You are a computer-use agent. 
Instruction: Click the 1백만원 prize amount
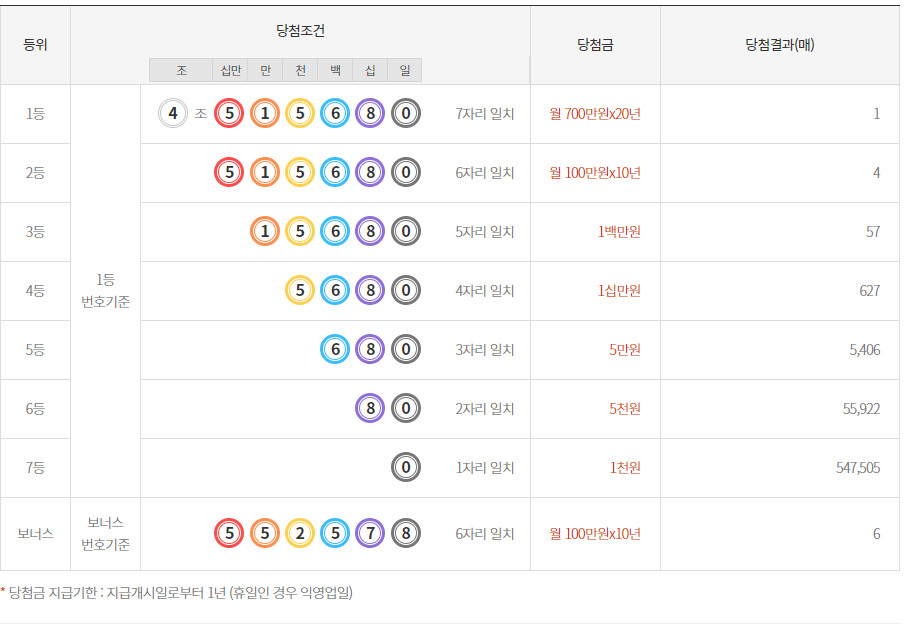(619, 232)
